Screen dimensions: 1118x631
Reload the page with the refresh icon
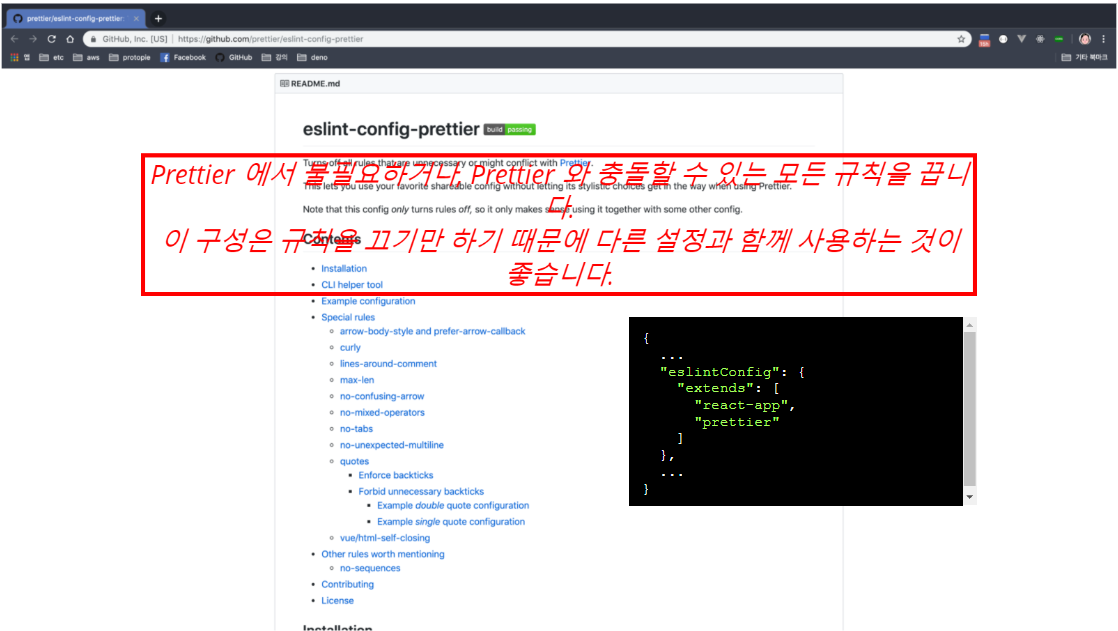pos(51,39)
